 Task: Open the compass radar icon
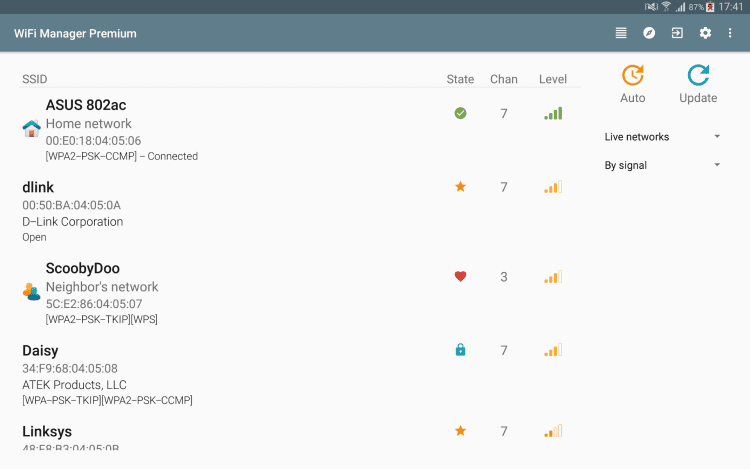click(x=649, y=33)
